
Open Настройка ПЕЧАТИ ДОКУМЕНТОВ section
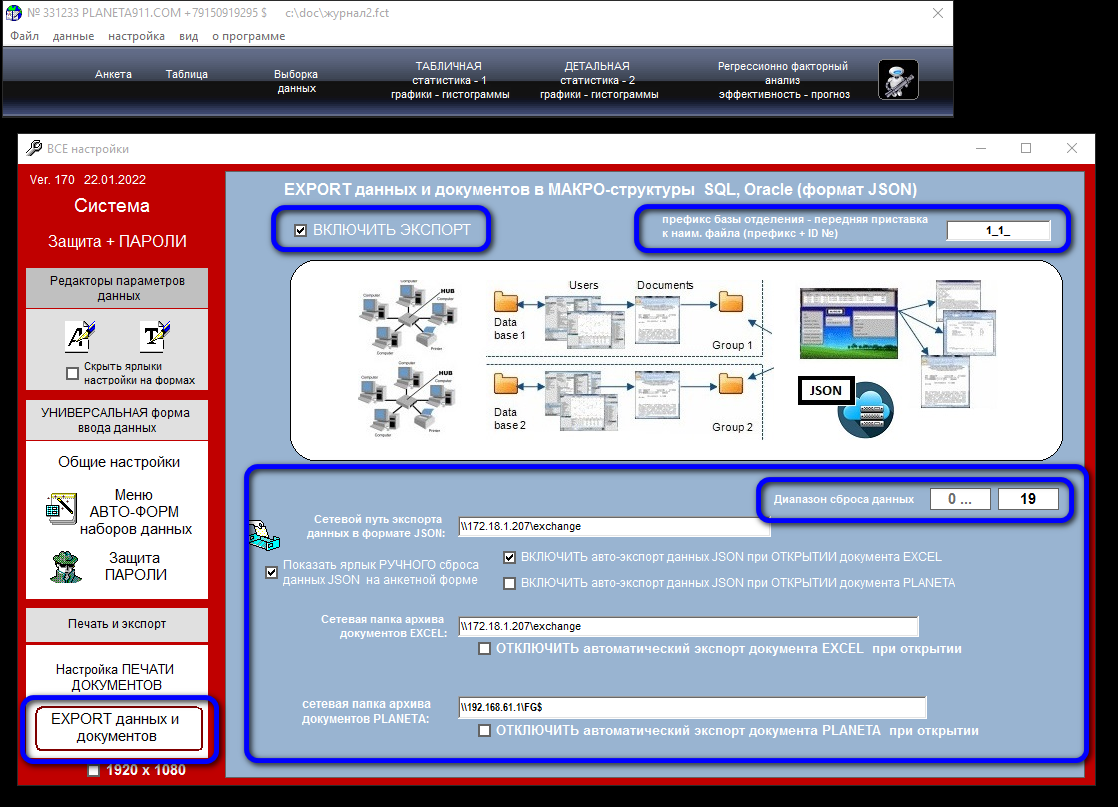[116, 677]
